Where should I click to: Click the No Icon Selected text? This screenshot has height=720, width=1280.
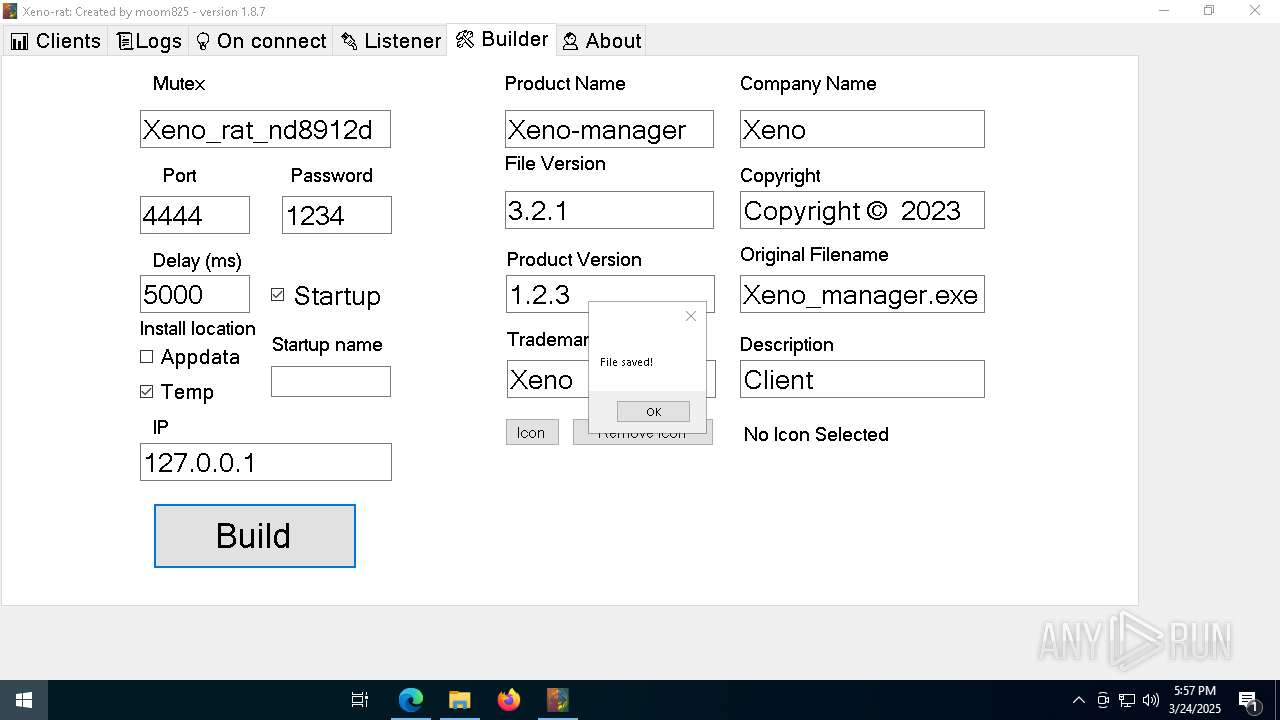816,434
